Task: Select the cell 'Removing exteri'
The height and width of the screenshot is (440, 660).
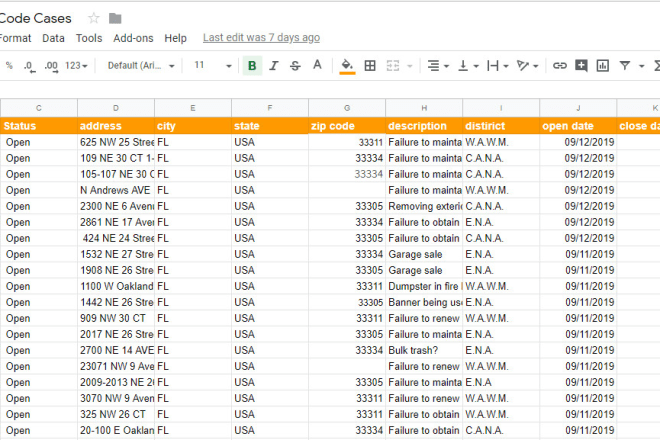Action: click(424, 206)
